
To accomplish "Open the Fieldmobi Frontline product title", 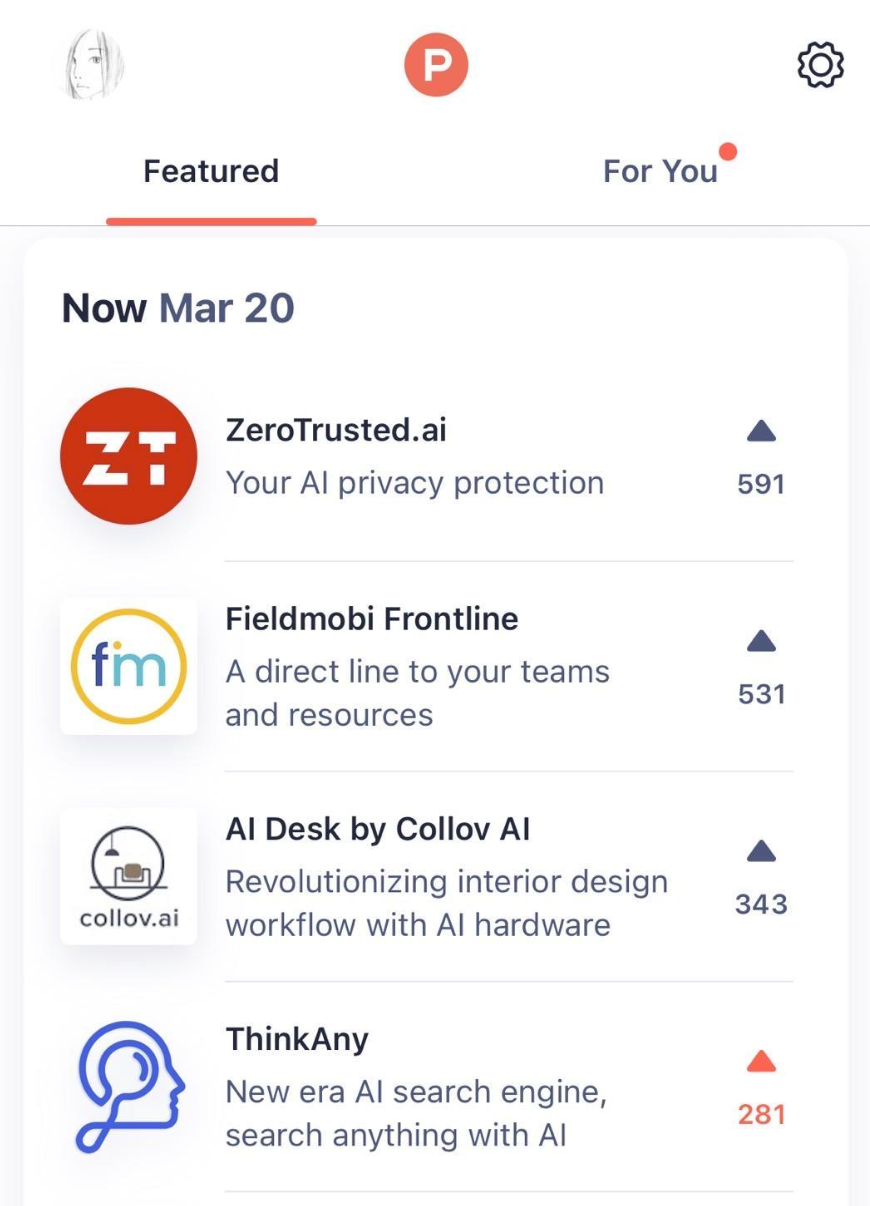I will tap(372, 619).
